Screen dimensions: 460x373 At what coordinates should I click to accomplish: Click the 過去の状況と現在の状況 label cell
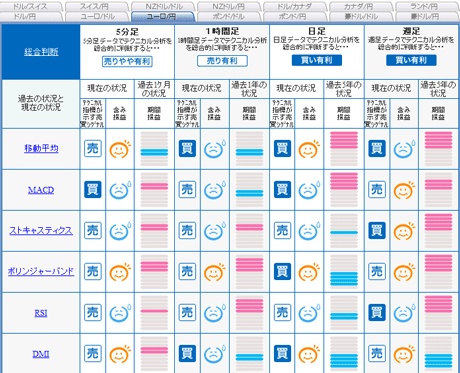coord(41,104)
